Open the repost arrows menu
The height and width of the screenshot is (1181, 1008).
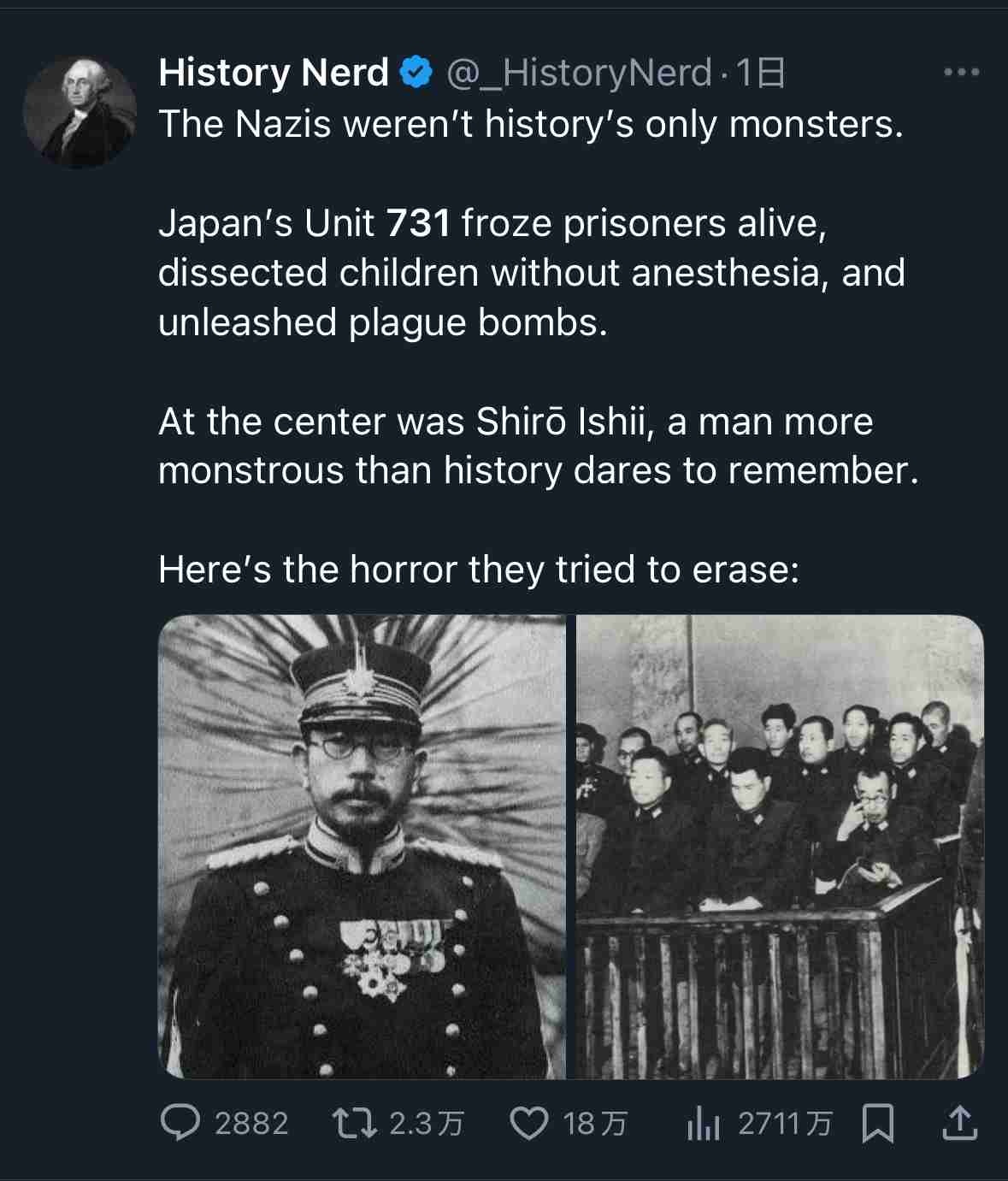(x=354, y=1124)
